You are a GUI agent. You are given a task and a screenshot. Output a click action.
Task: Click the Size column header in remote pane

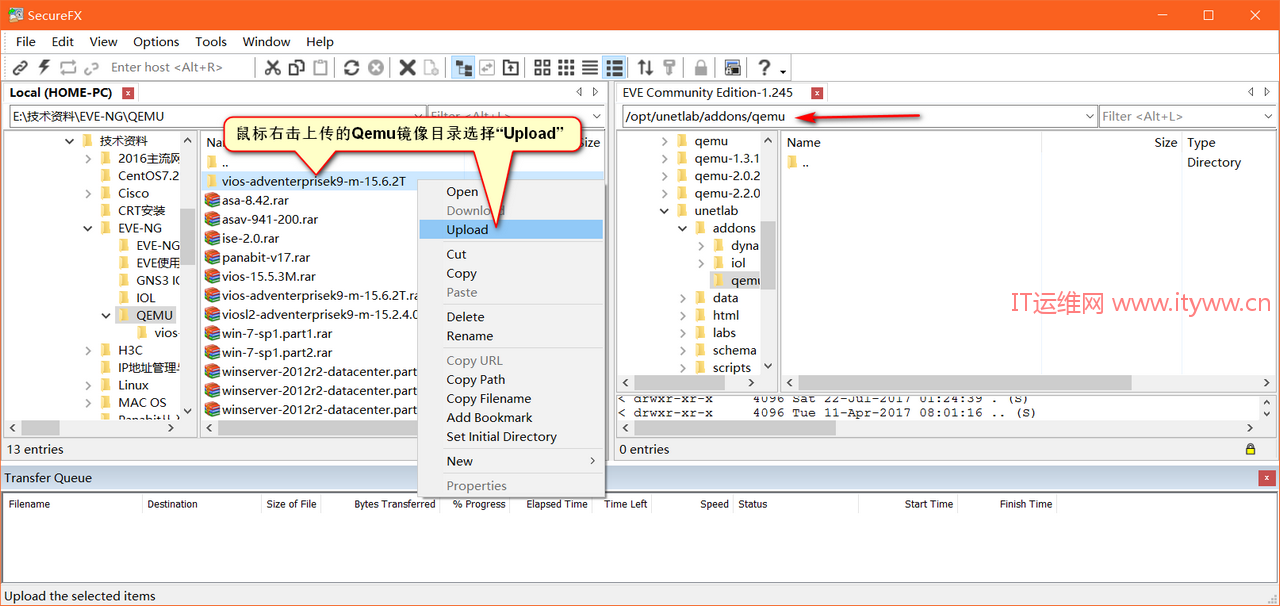click(1165, 143)
